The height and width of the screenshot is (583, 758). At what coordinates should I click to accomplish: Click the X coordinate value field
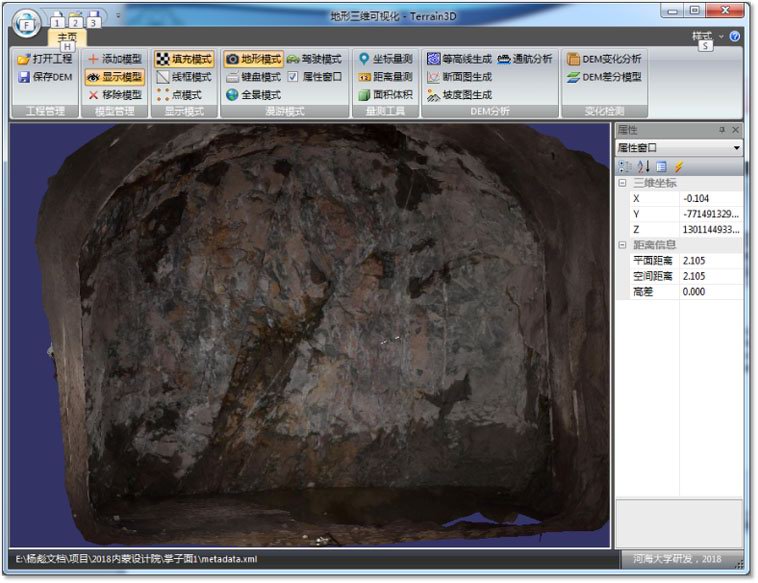(711, 199)
